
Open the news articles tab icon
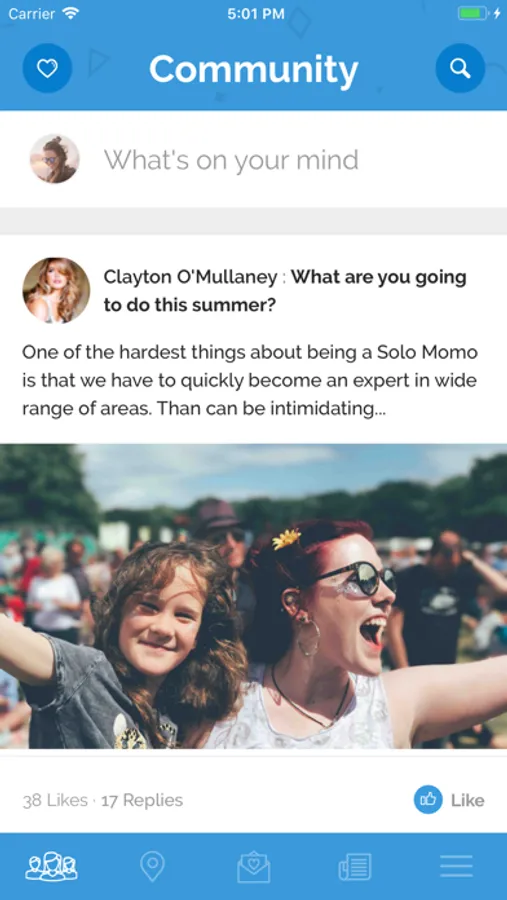355,867
